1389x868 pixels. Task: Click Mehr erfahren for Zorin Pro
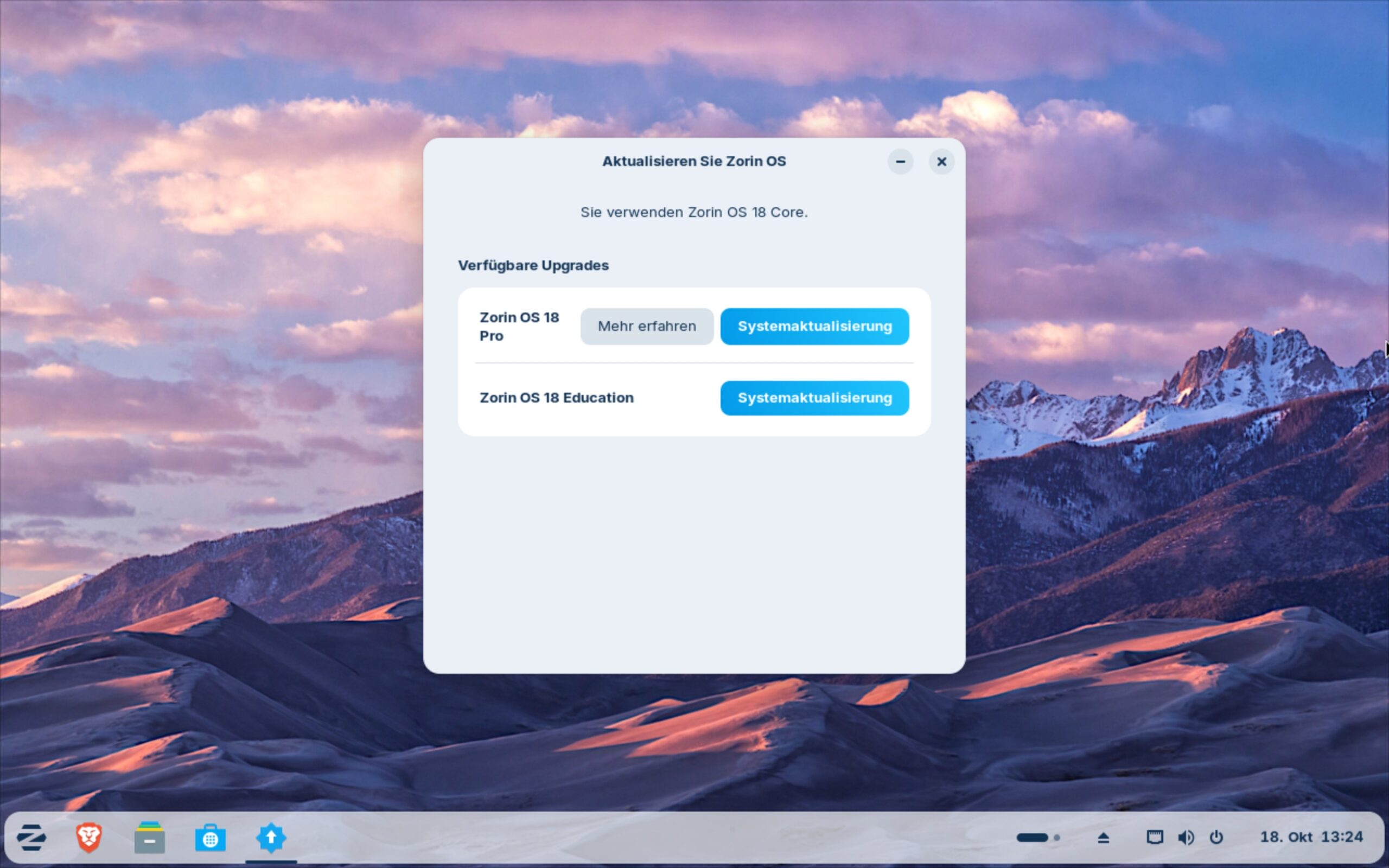pyautogui.click(x=646, y=326)
